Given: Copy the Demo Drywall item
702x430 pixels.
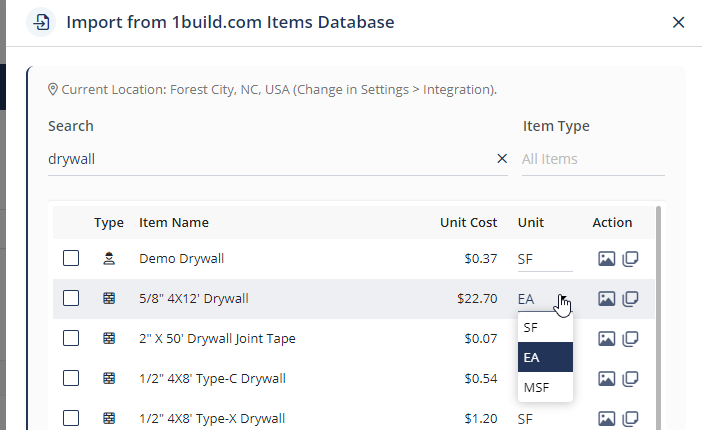Looking at the screenshot, I should pos(630,258).
